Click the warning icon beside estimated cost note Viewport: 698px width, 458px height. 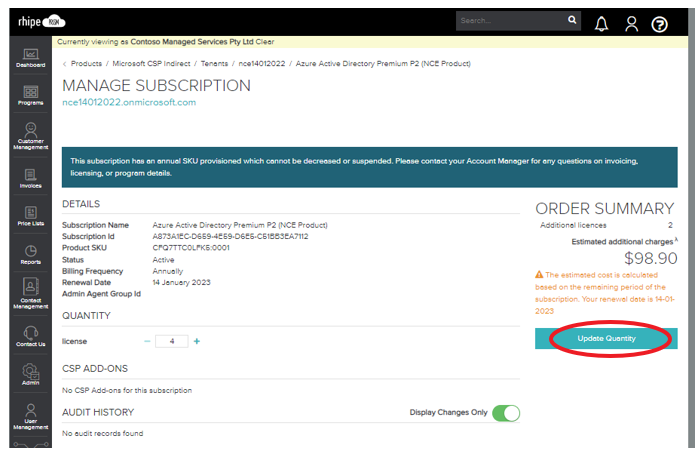coord(539,275)
